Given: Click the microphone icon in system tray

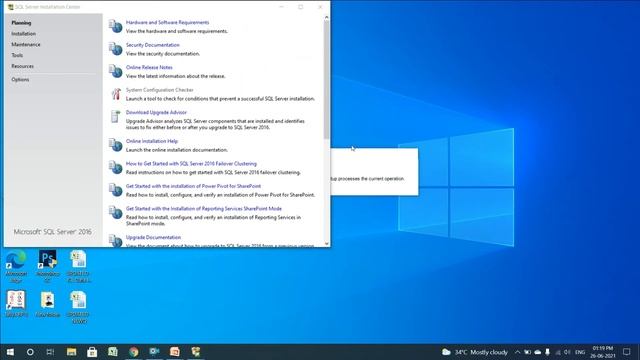Looking at the screenshot, I should click(x=548, y=352).
